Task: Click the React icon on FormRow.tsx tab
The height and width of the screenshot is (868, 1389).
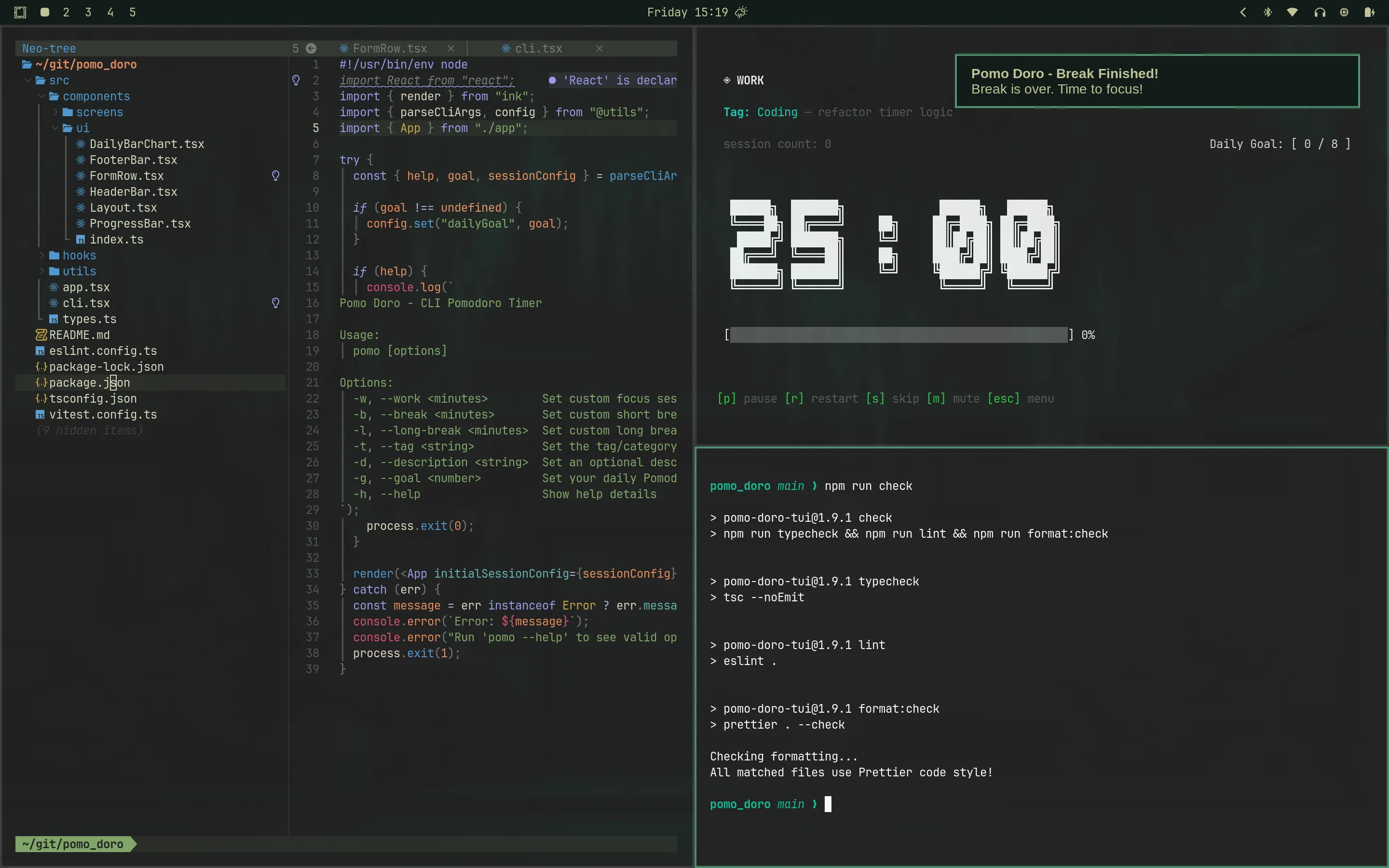Action: click(x=344, y=48)
